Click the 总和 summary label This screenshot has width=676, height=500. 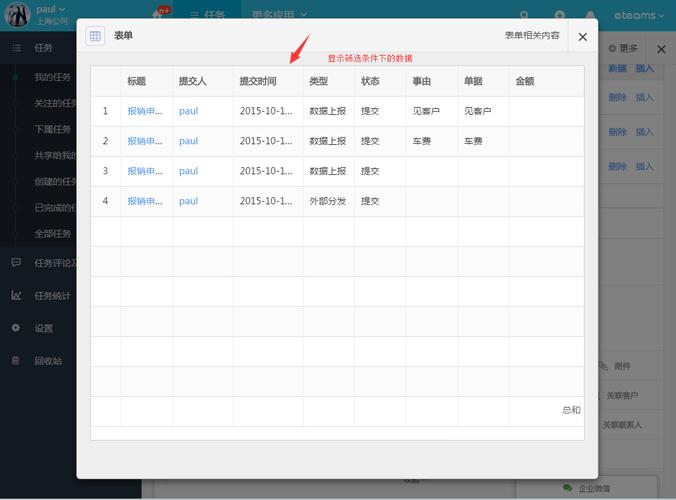(571, 410)
